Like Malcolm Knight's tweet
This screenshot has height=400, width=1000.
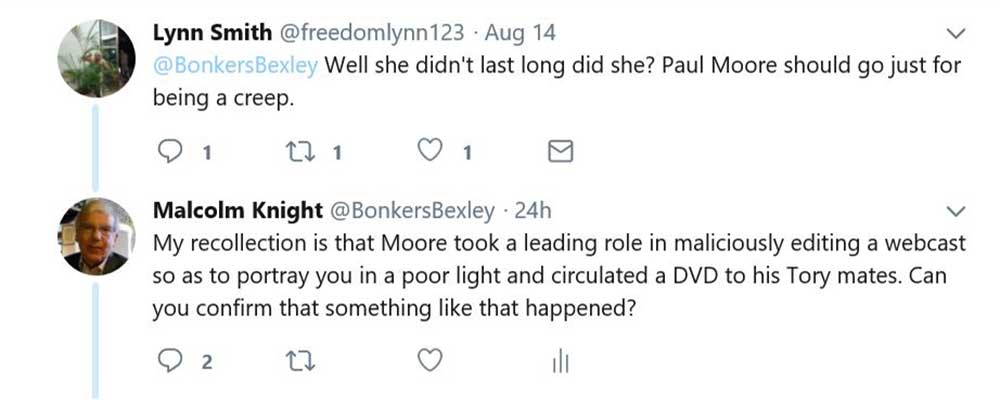pyautogui.click(x=430, y=361)
